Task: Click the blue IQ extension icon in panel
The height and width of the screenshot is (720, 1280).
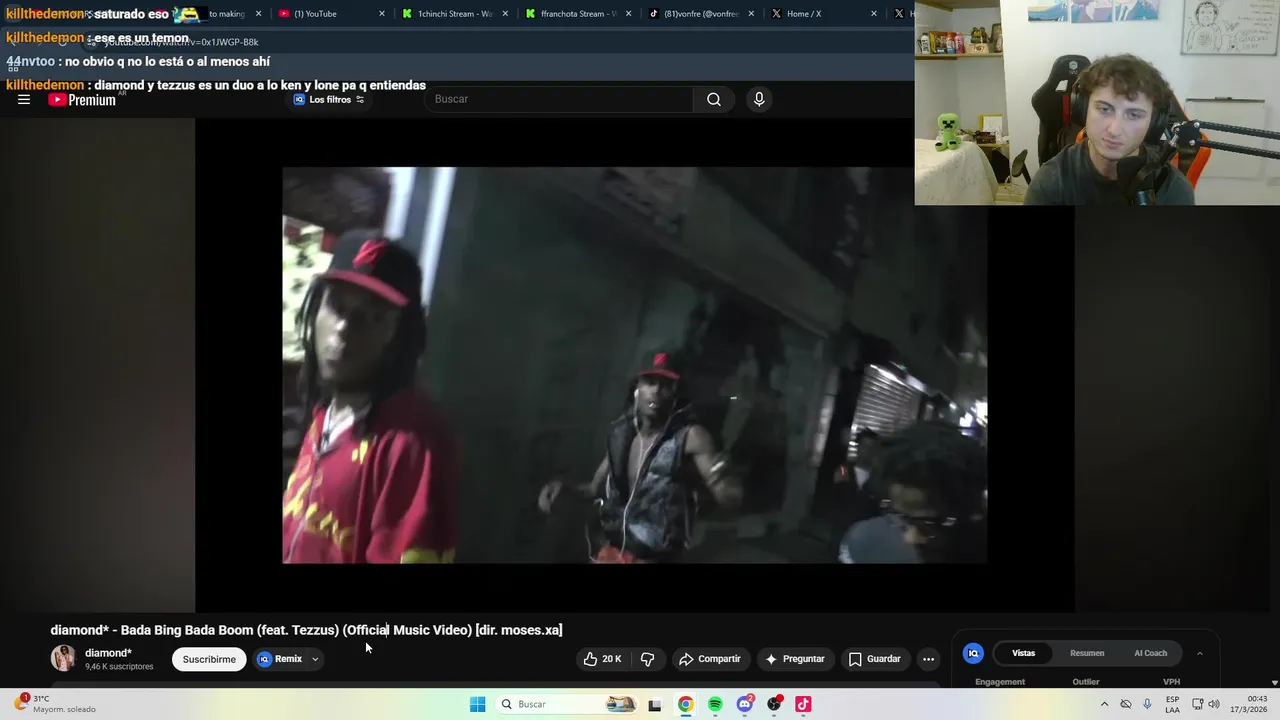Action: (x=973, y=653)
